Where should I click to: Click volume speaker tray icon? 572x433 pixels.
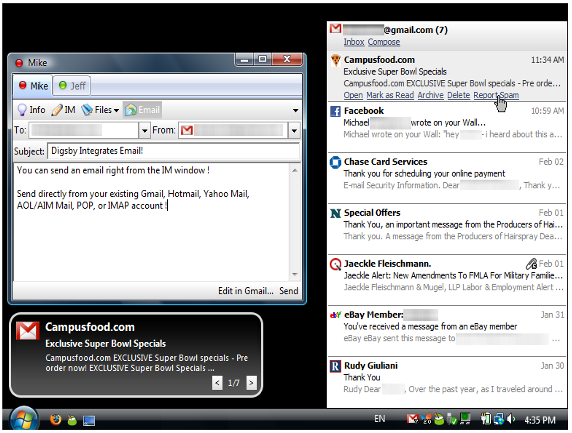[x=511, y=419]
